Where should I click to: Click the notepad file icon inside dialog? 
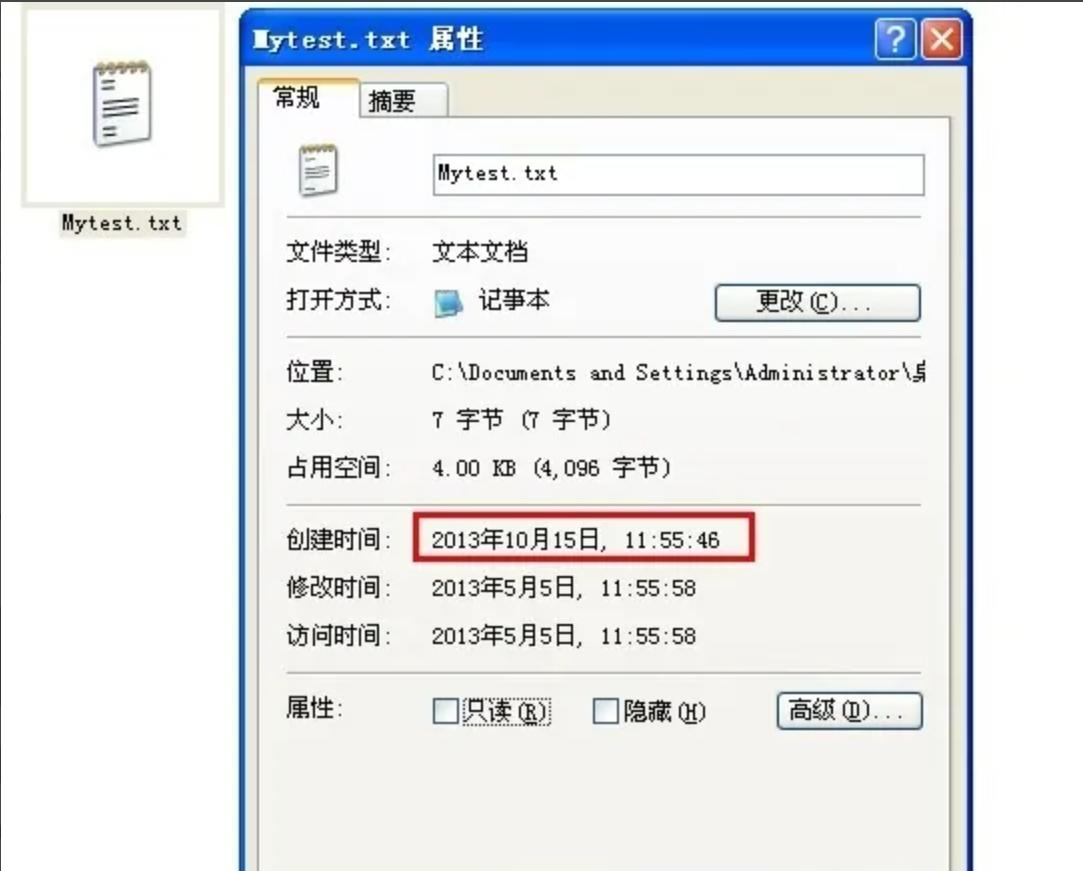coord(318,170)
